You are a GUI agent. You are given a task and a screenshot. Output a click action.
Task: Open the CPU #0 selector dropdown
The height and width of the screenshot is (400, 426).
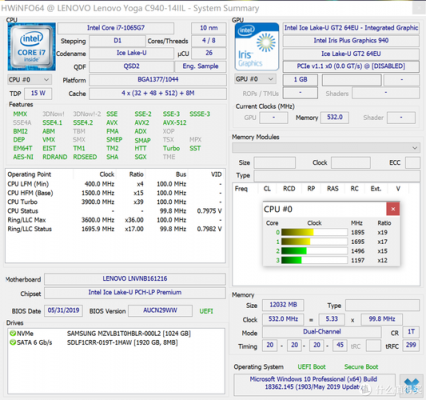(x=29, y=80)
